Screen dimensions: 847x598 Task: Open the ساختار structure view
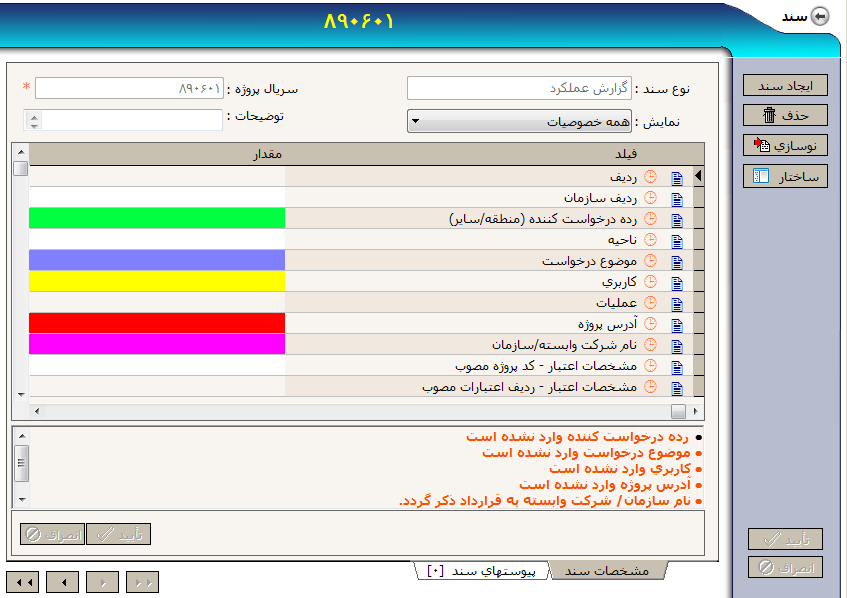point(785,177)
